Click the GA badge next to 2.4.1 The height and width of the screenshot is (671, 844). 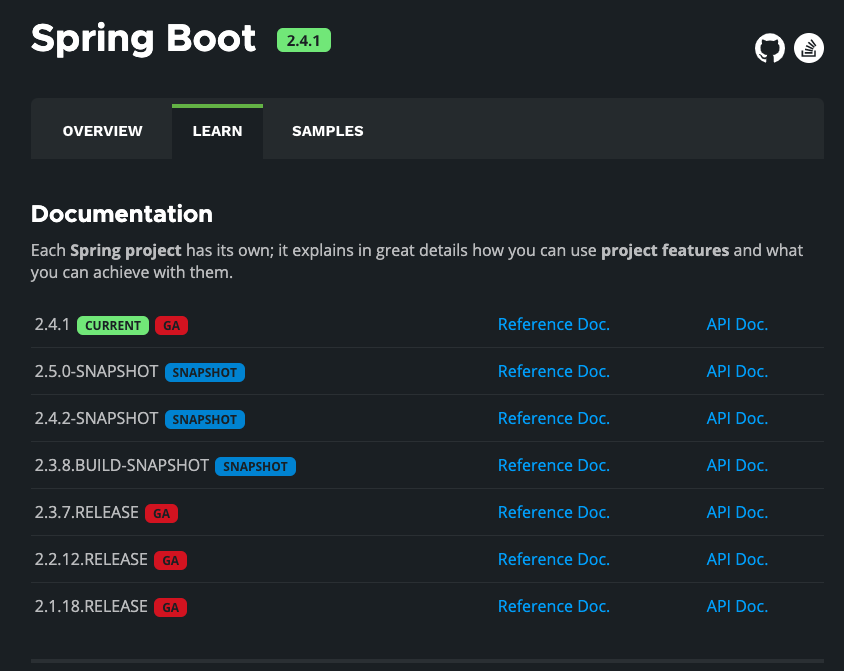click(171, 326)
